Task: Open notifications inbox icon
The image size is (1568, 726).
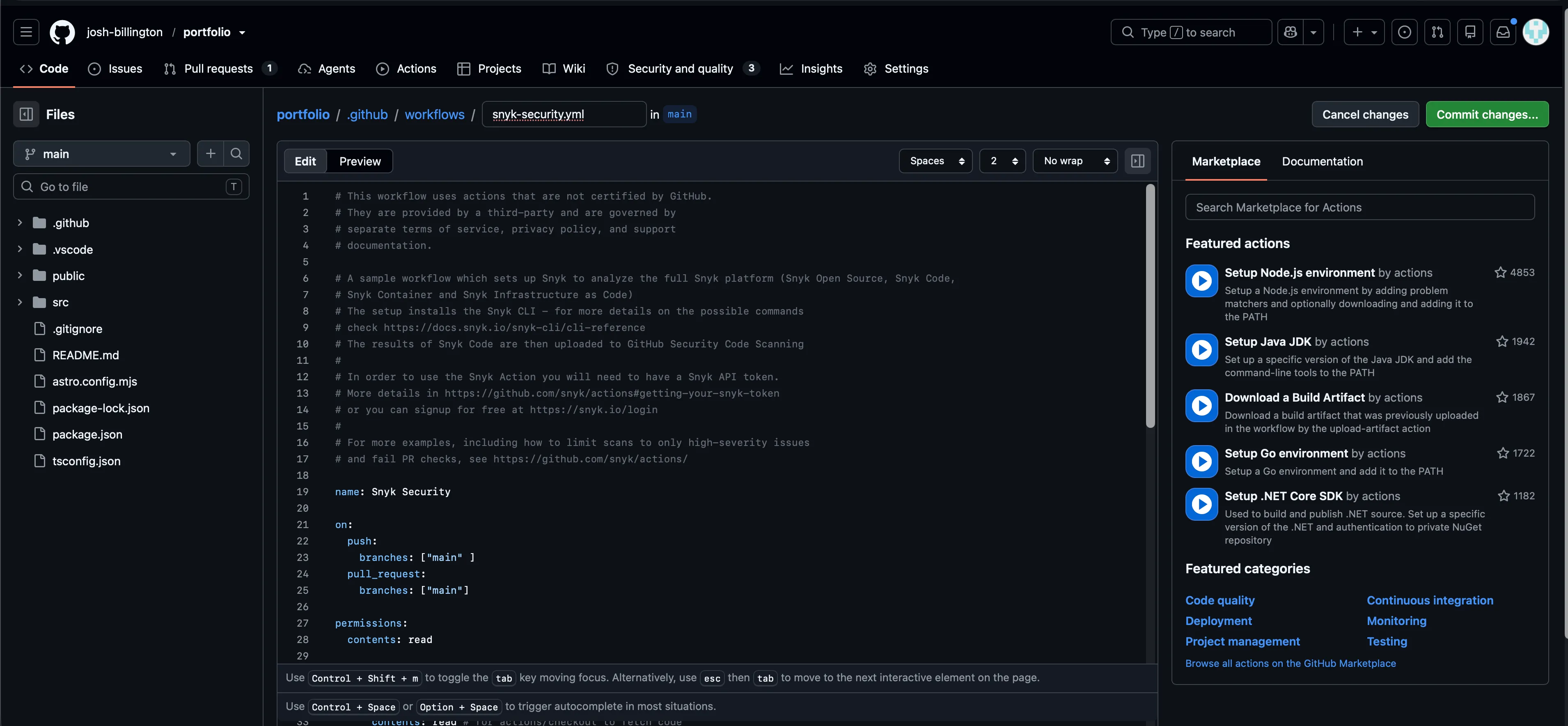Action: [1503, 32]
